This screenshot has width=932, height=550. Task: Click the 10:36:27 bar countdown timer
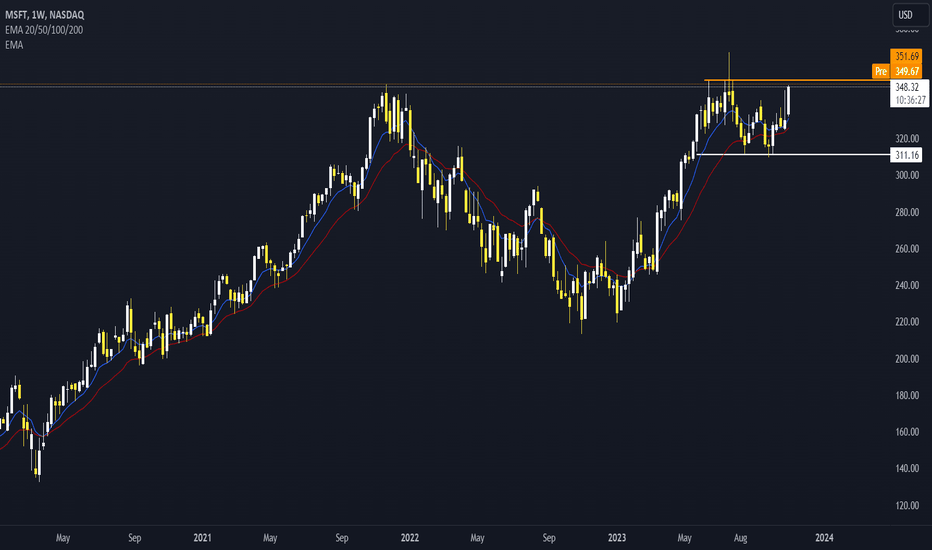click(x=909, y=100)
